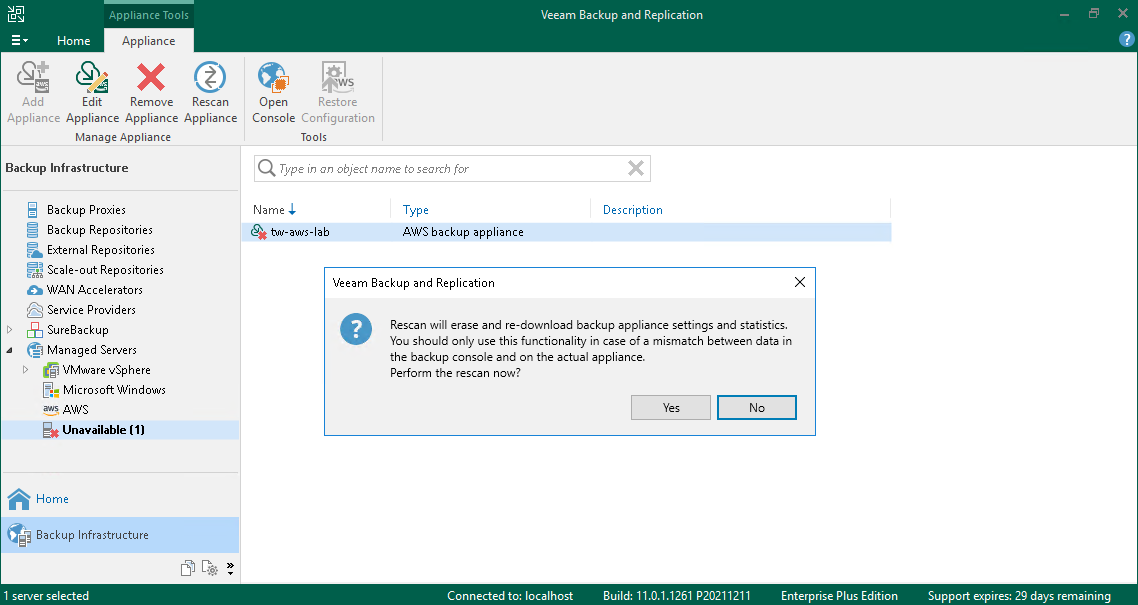Image resolution: width=1138 pixels, height=605 pixels.
Task: Click the Add Appliance ribbon icon
Action: [x=33, y=77]
